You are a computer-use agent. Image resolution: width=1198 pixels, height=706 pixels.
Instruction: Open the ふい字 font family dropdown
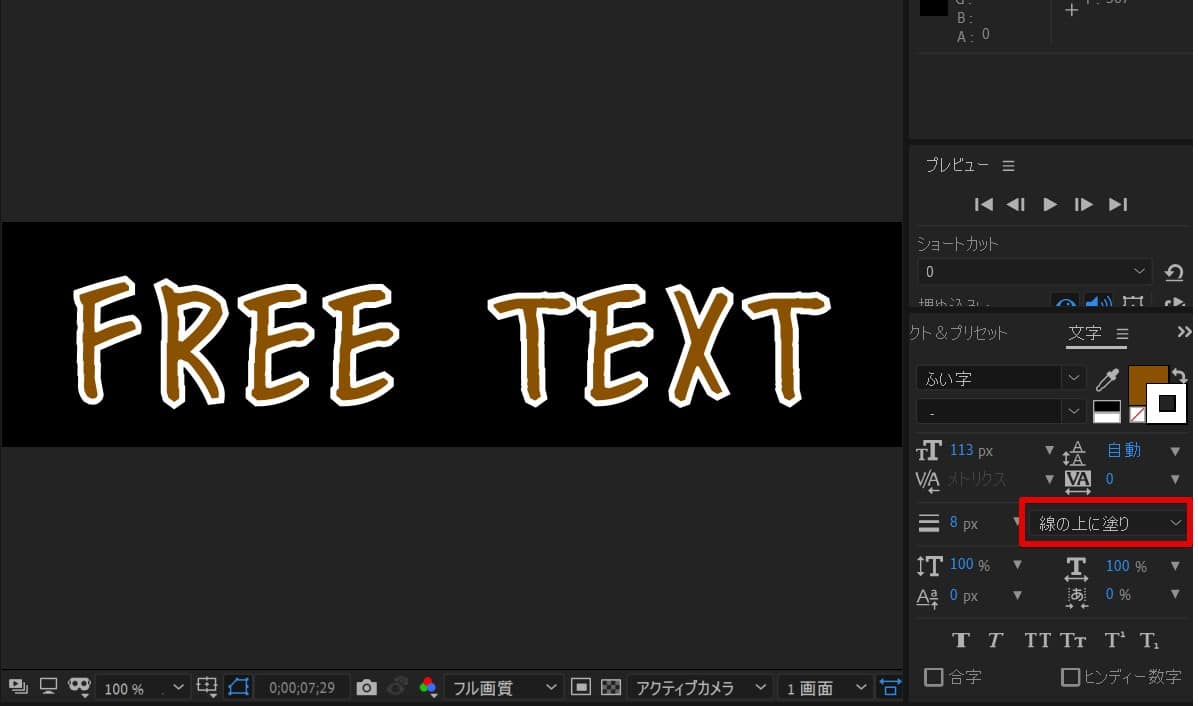point(1074,379)
